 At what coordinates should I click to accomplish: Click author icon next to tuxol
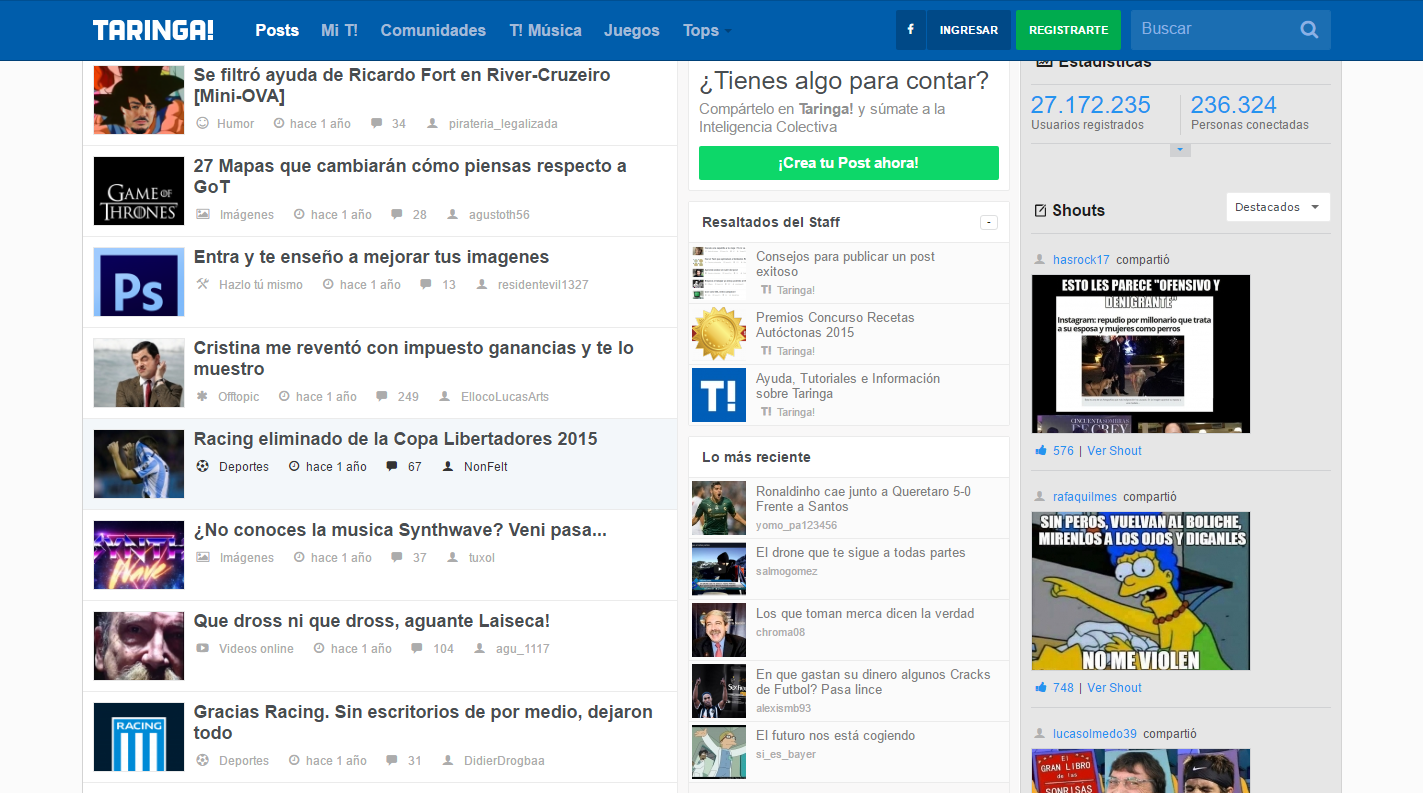(x=452, y=557)
